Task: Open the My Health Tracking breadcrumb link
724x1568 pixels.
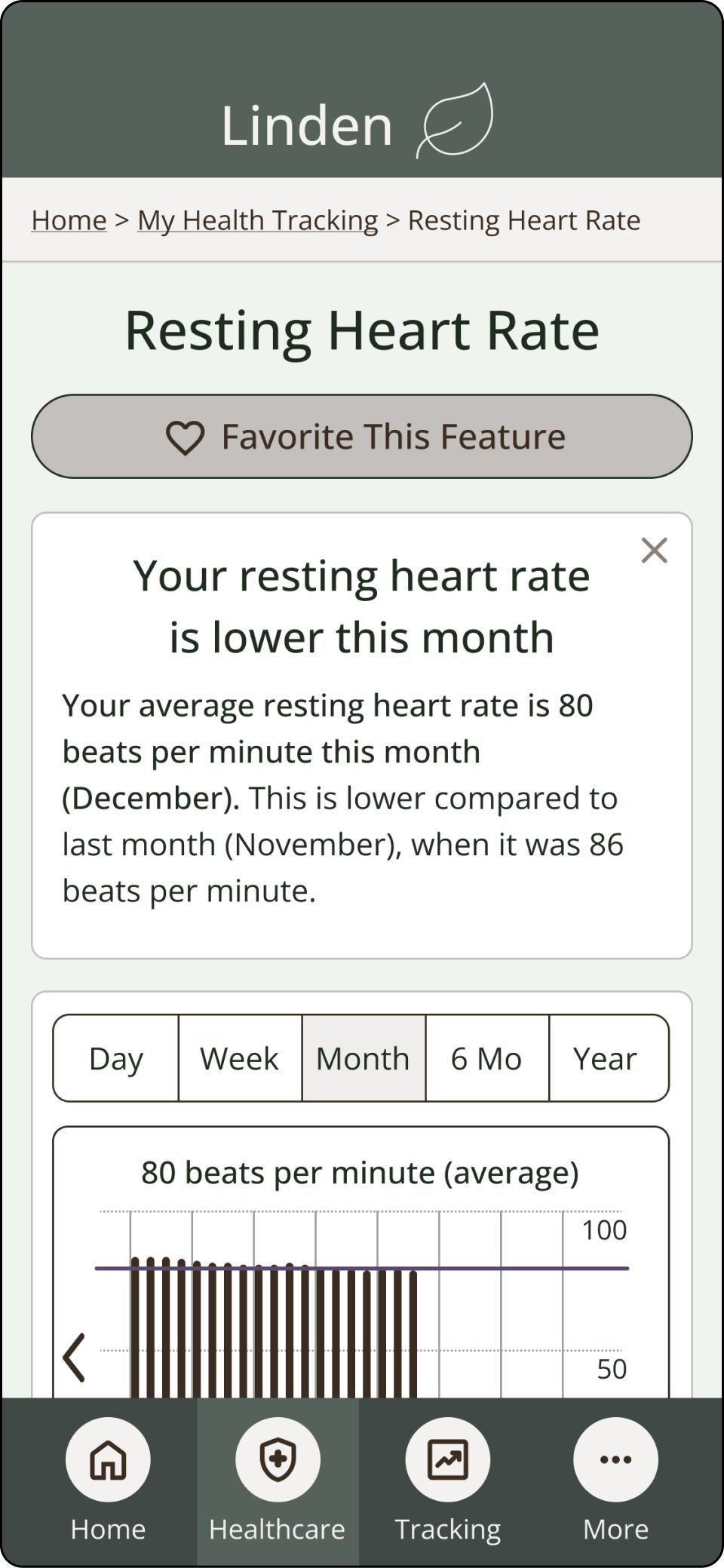Action: tap(257, 220)
